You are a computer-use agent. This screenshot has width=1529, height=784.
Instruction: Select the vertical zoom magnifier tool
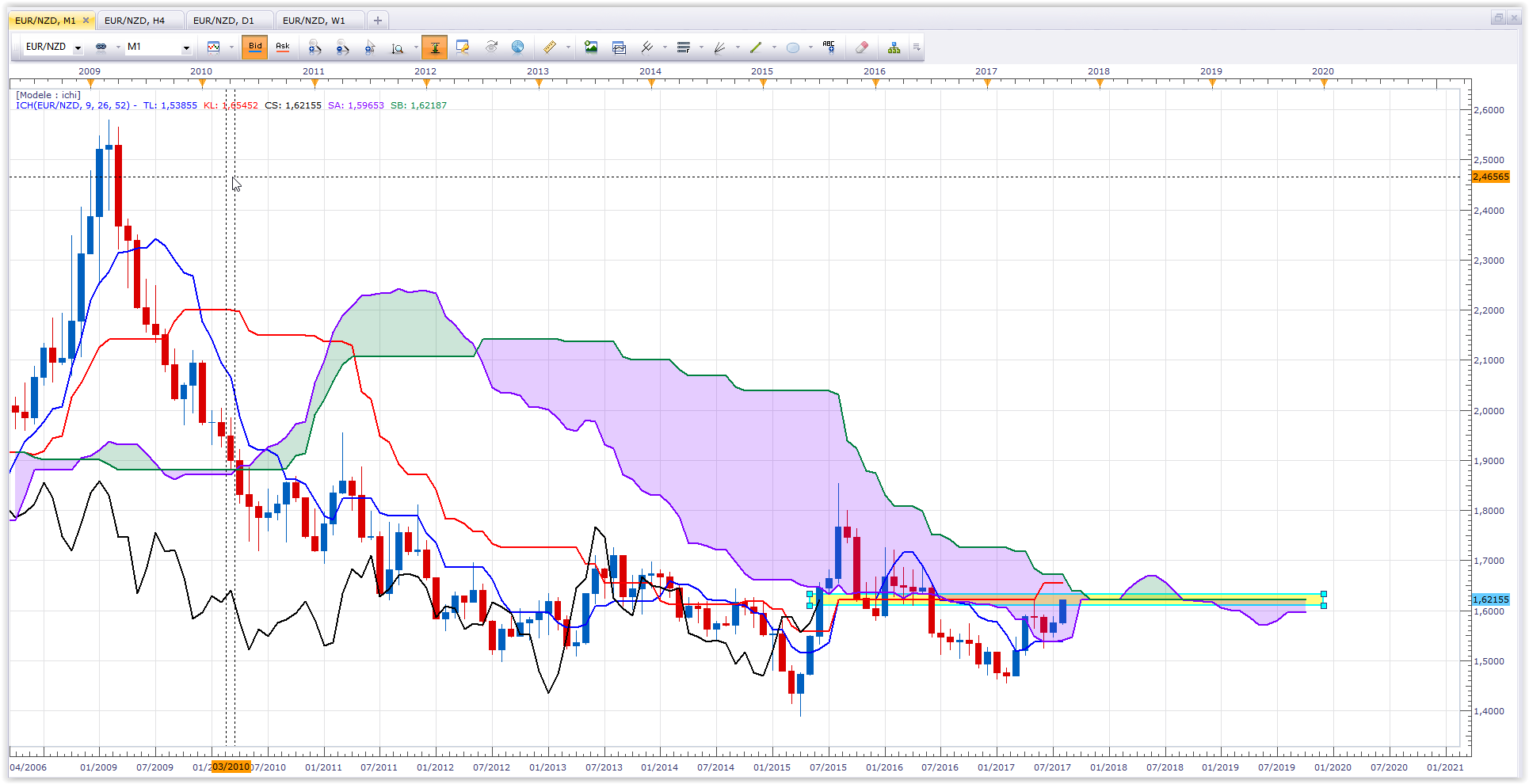pyautogui.click(x=398, y=48)
